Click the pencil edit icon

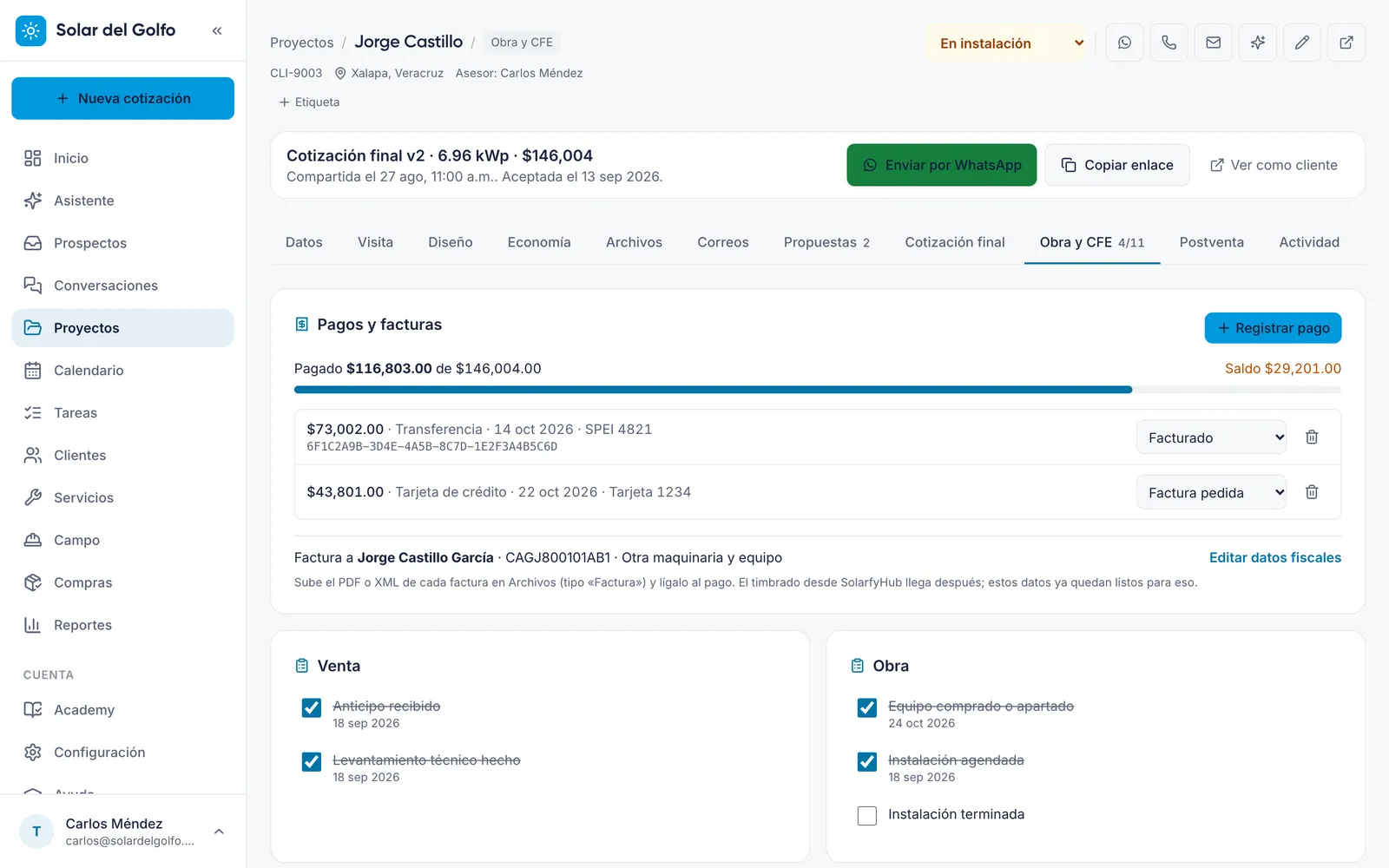(x=1301, y=43)
